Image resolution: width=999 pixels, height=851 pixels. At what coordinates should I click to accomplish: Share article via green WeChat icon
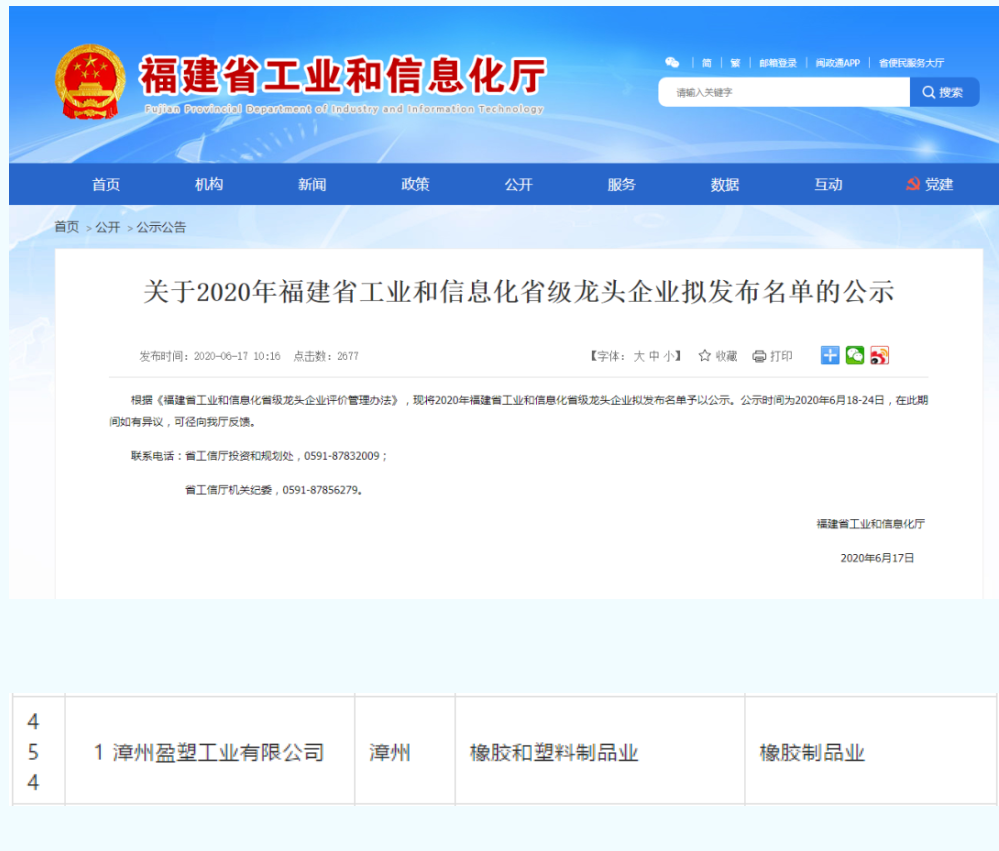click(x=855, y=355)
